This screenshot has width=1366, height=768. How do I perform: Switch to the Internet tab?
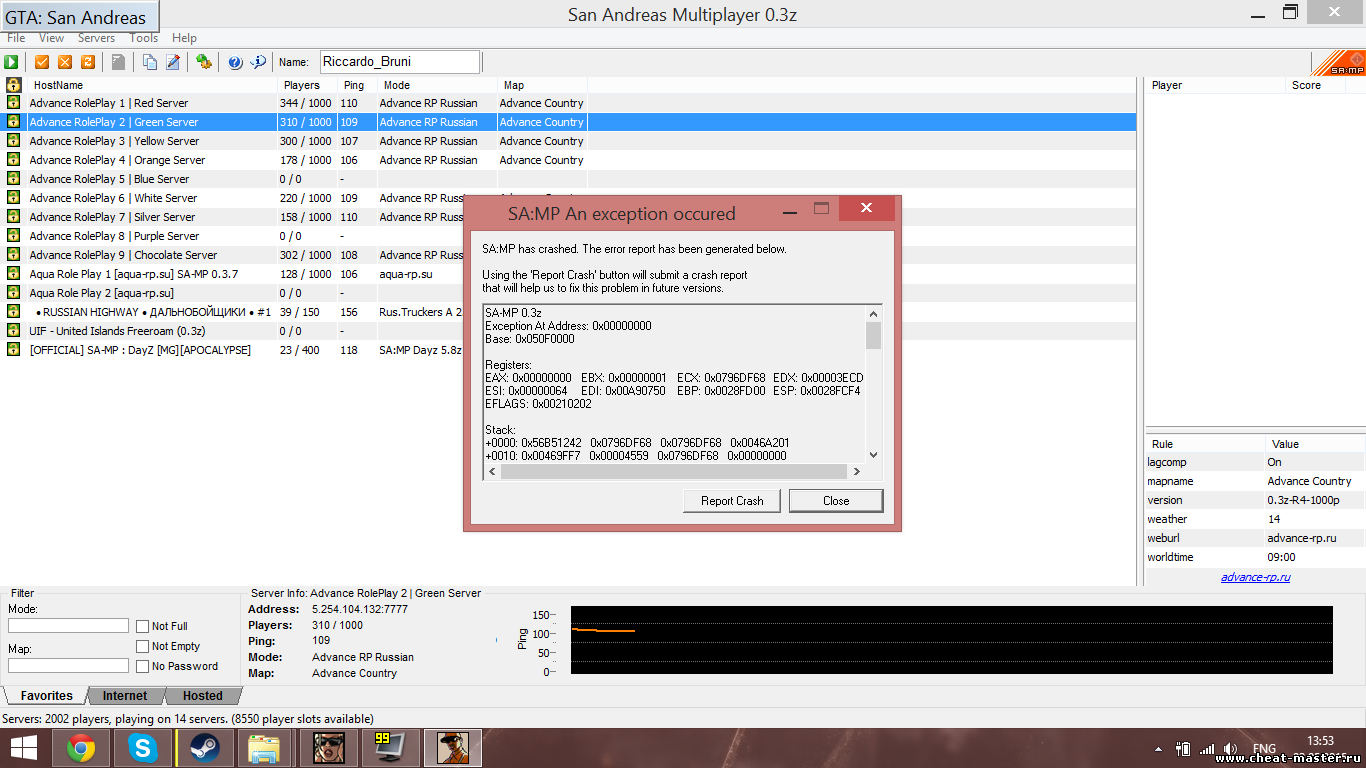[125, 696]
